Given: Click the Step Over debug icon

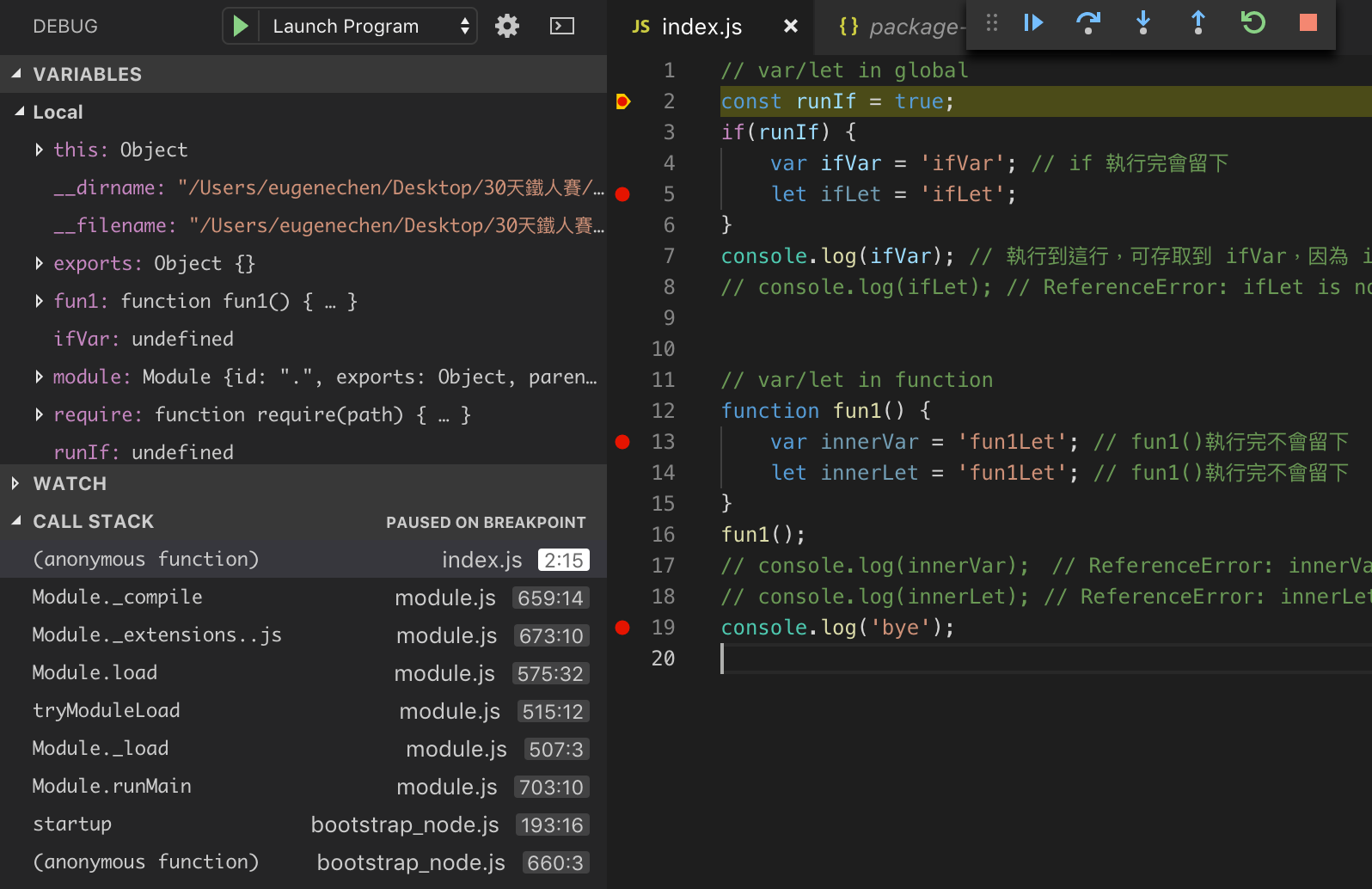Looking at the screenshot, I should (1088, 23).
